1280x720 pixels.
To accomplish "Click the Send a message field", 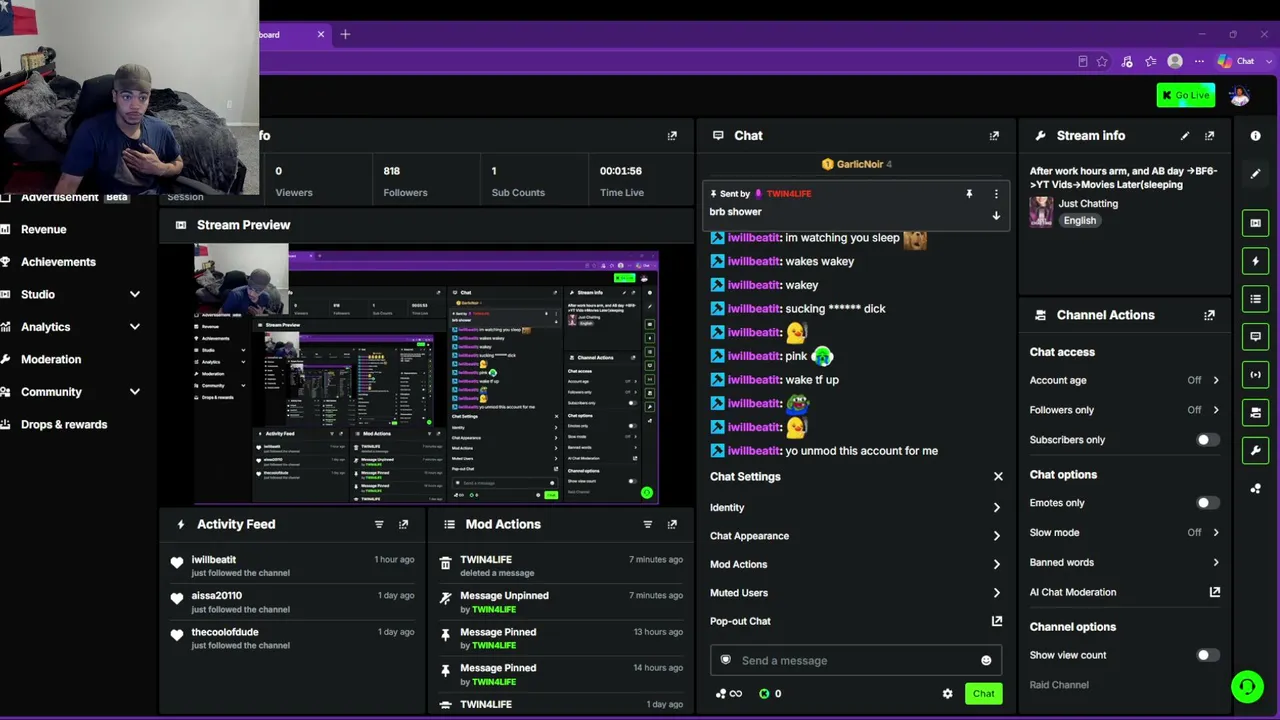I will [855, 660].
